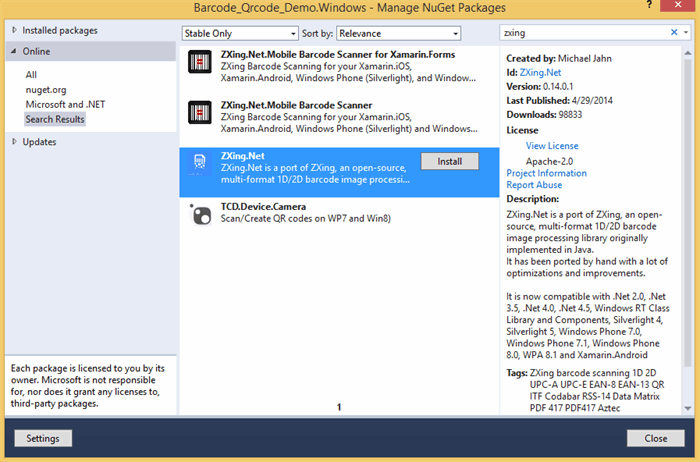Open the View License link
700x462 pixels.
[x=552, y=146]
